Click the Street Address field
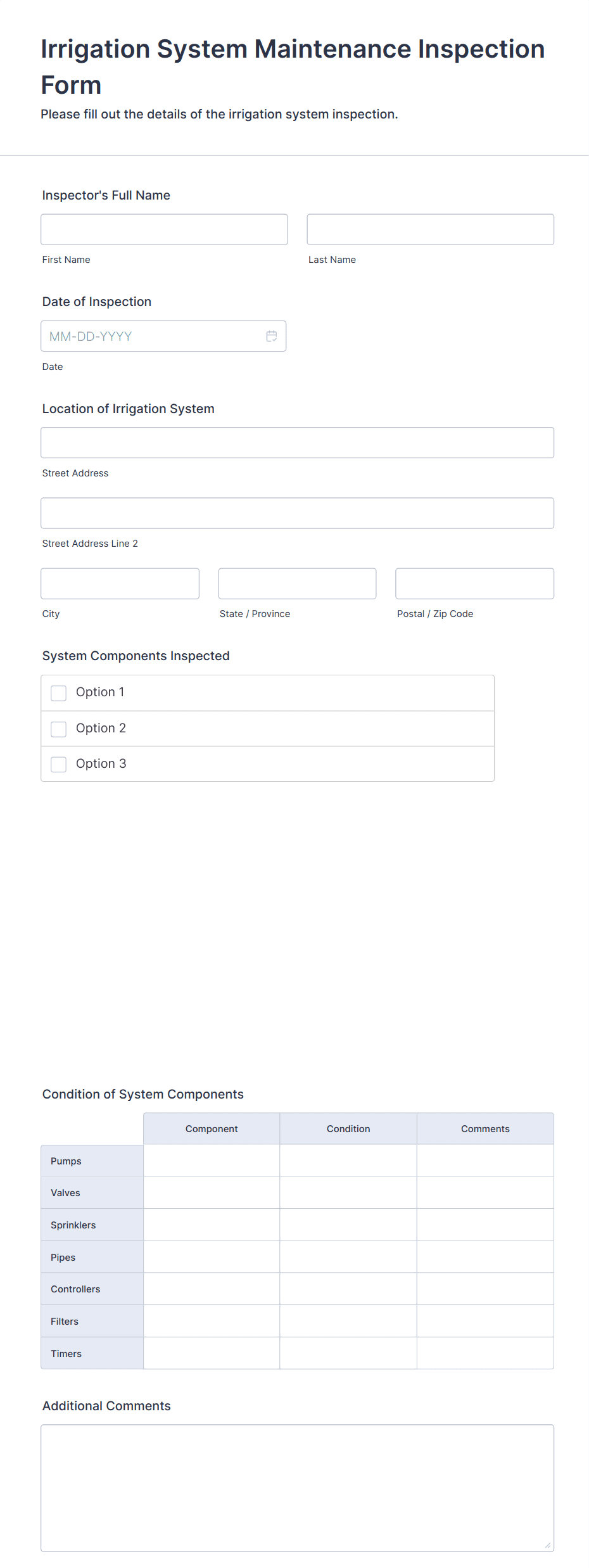Image resolution: width=589 pixels, height=1568 pixels. (x=297, y=442)
